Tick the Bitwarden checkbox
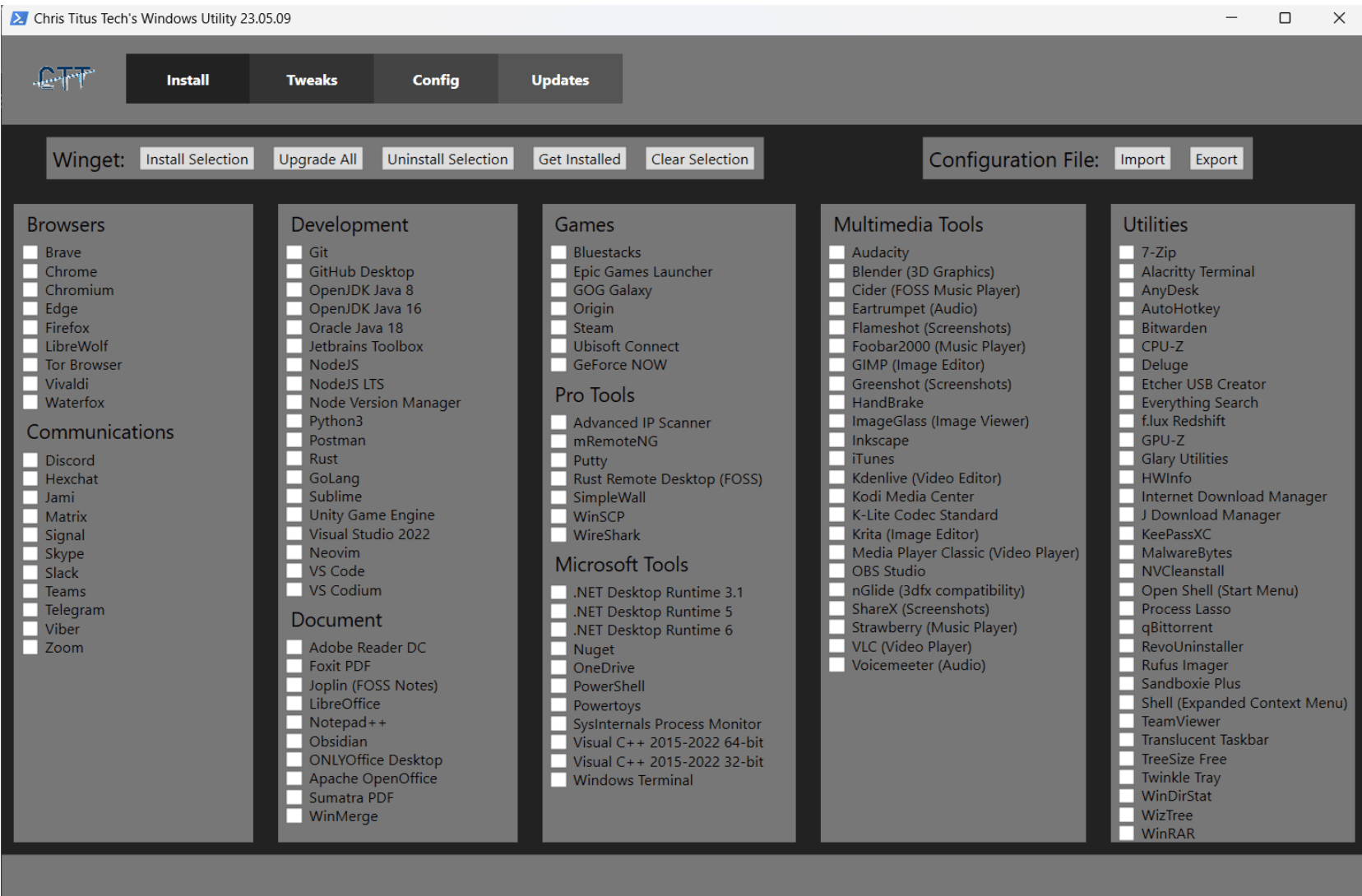Viewport: 1362px width, 896px height. [x=1127, y=327]
